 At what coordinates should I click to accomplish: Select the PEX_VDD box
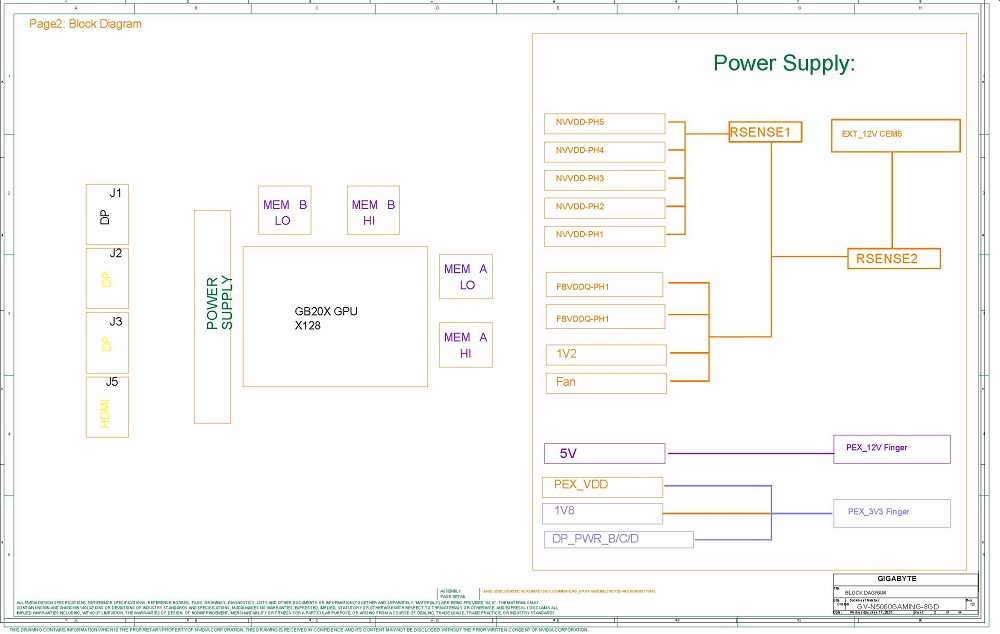tap(603, 486)
